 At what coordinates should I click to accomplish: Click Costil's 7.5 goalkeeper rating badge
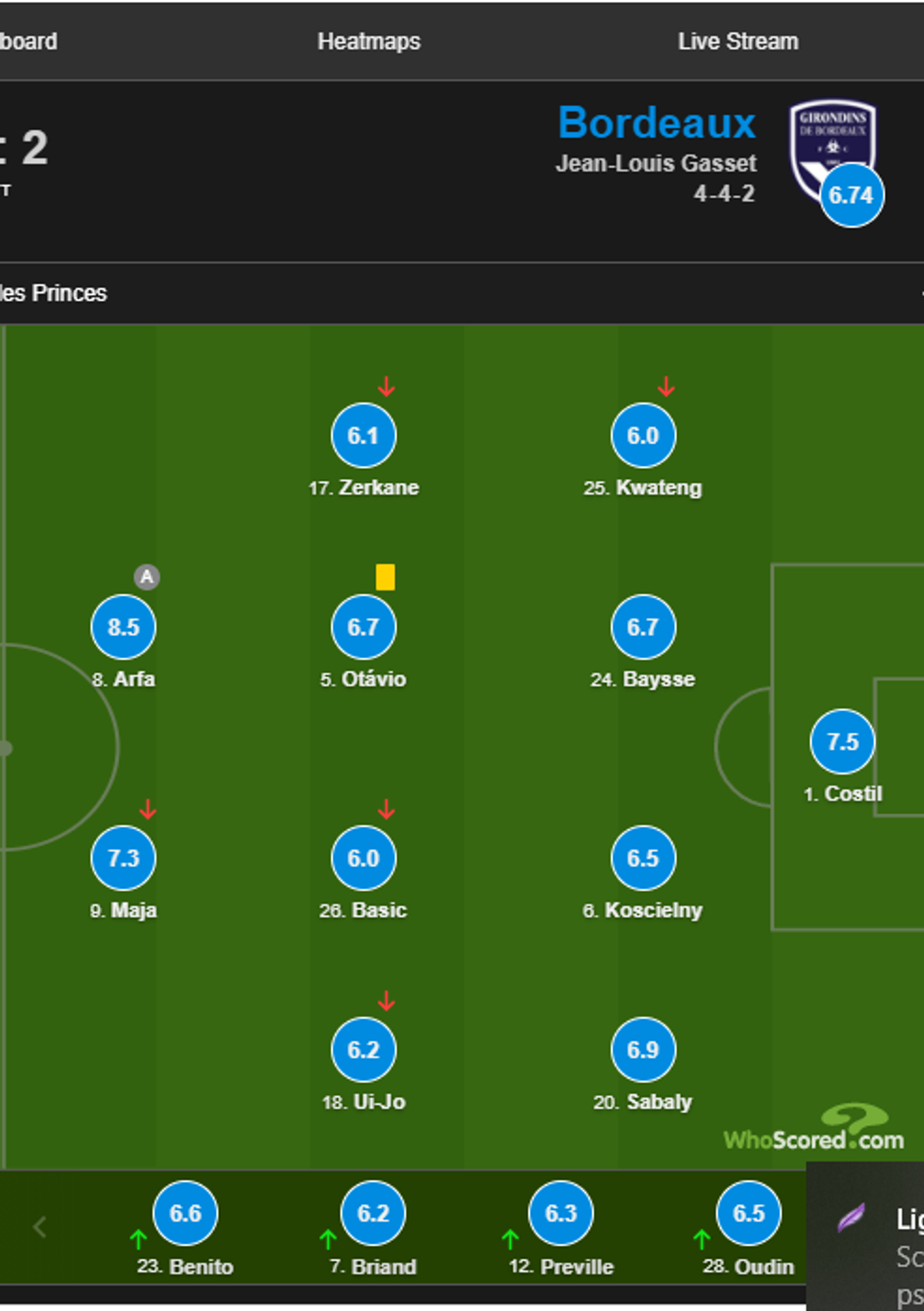(x=842, y=742)
